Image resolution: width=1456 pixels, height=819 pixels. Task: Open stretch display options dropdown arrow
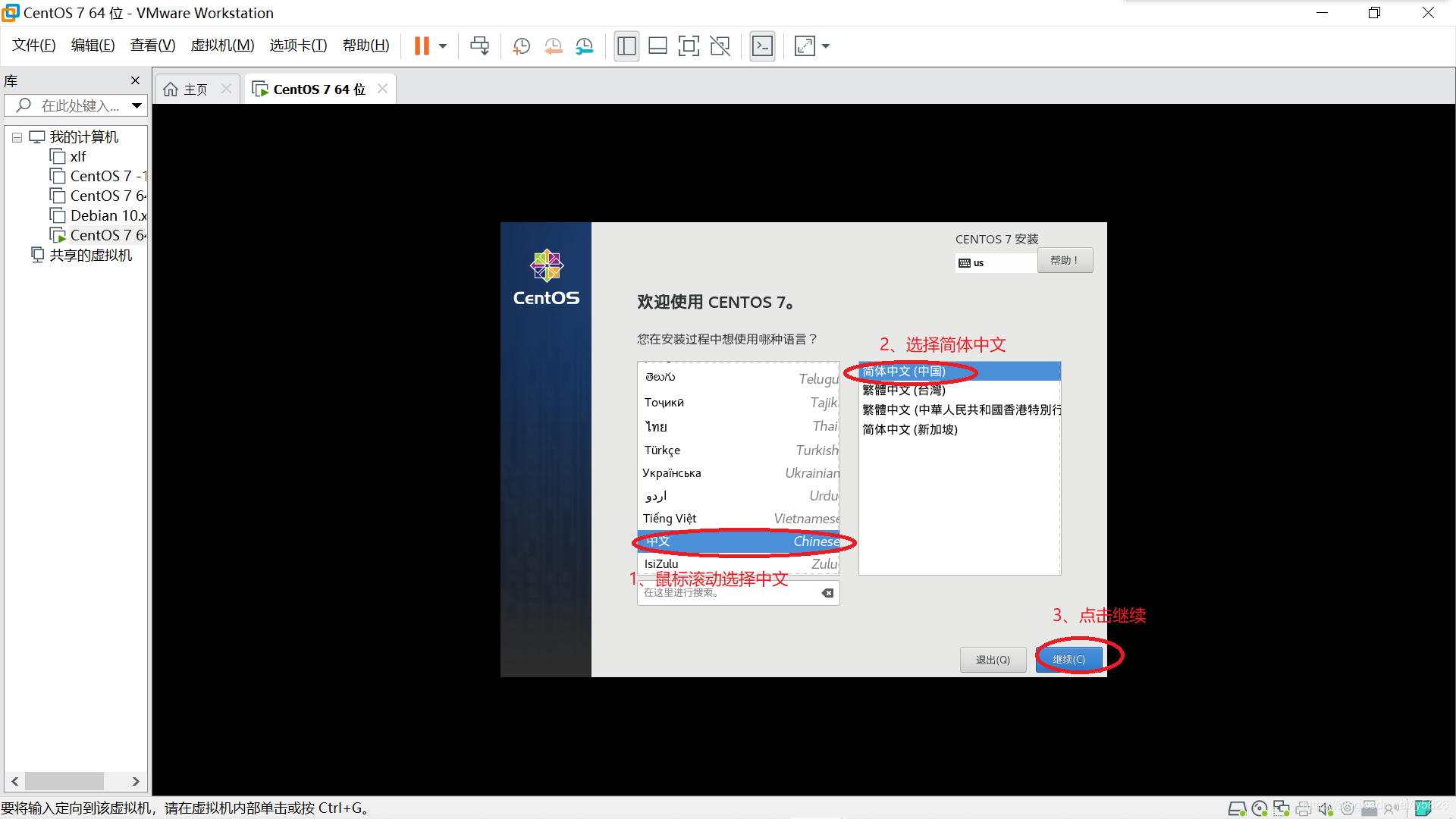click(826, 46)
